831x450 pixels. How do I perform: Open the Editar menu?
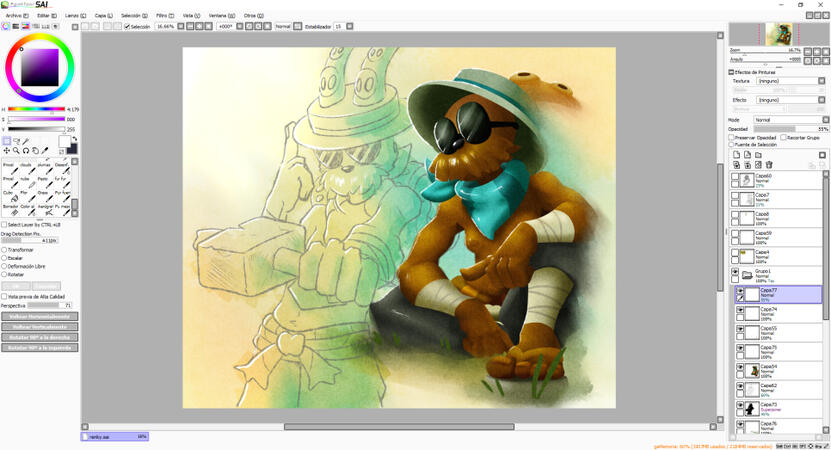[47, 16]
